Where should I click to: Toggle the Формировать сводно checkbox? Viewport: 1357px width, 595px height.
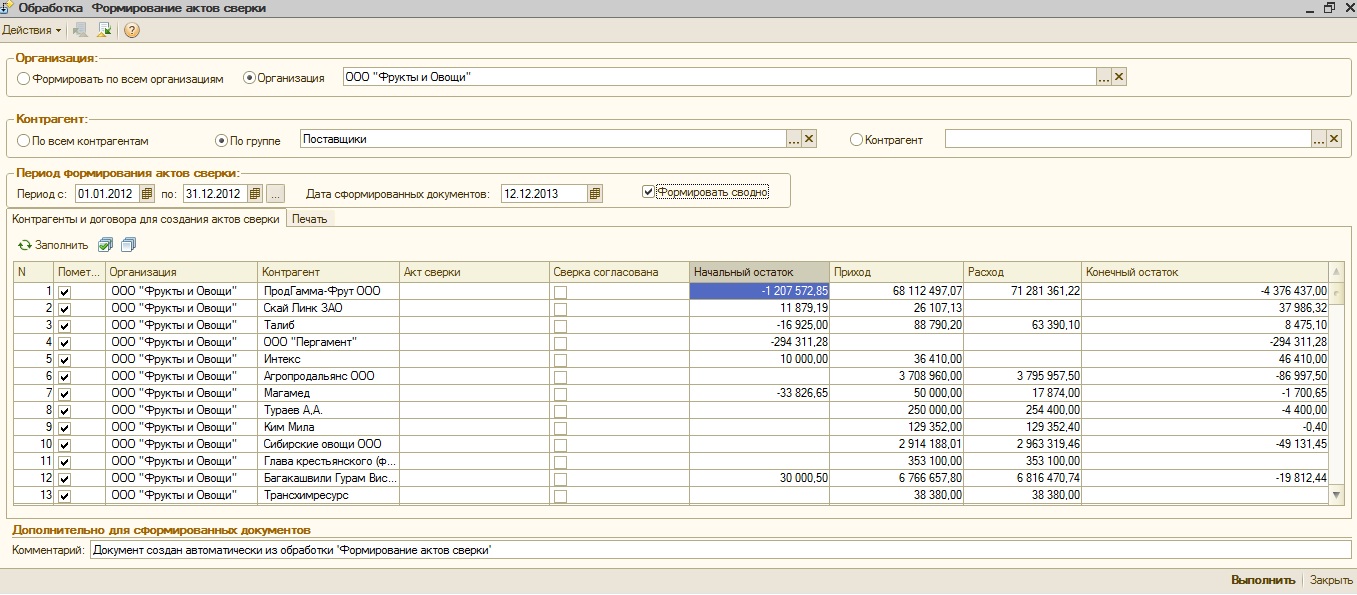click(648, 192)
